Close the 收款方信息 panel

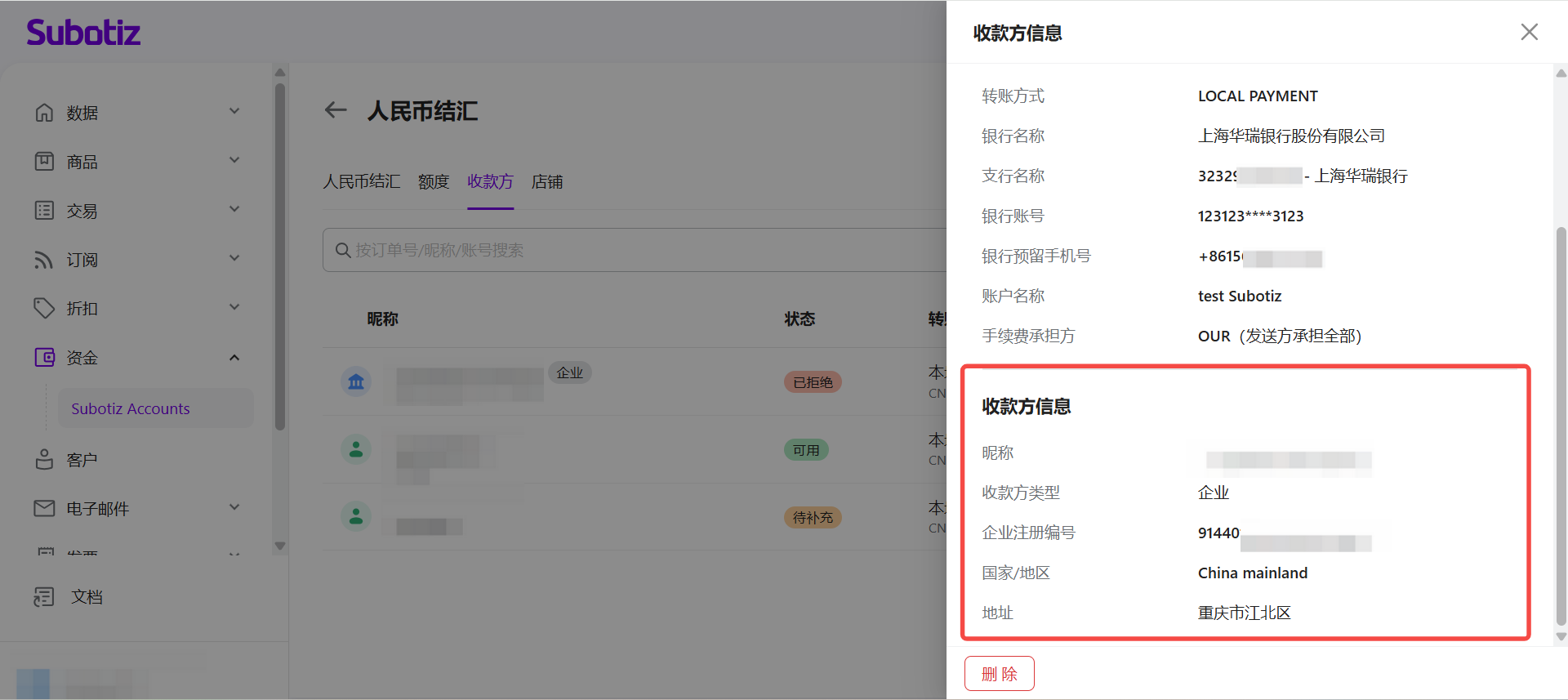1530,32
